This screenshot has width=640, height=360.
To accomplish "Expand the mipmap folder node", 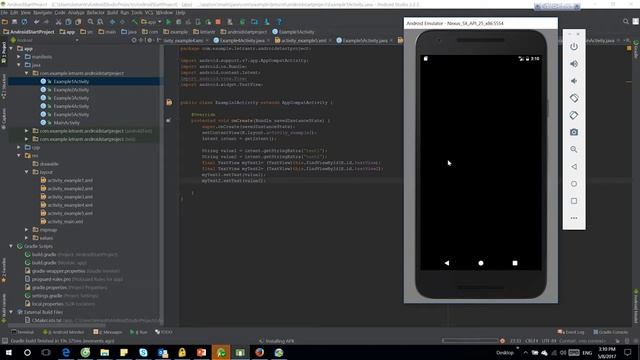I will point(27,230).
